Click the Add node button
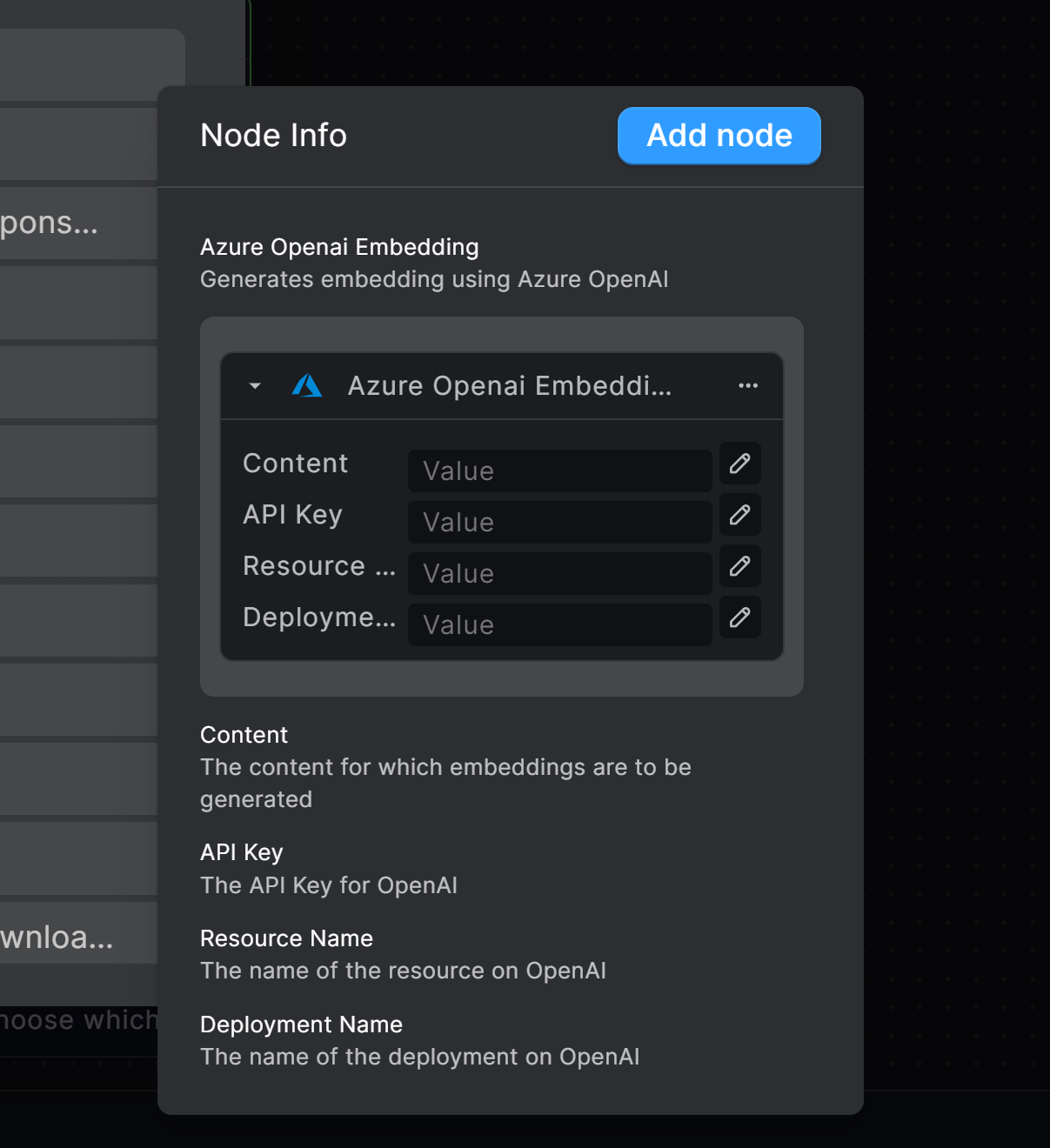 point(719,136)
